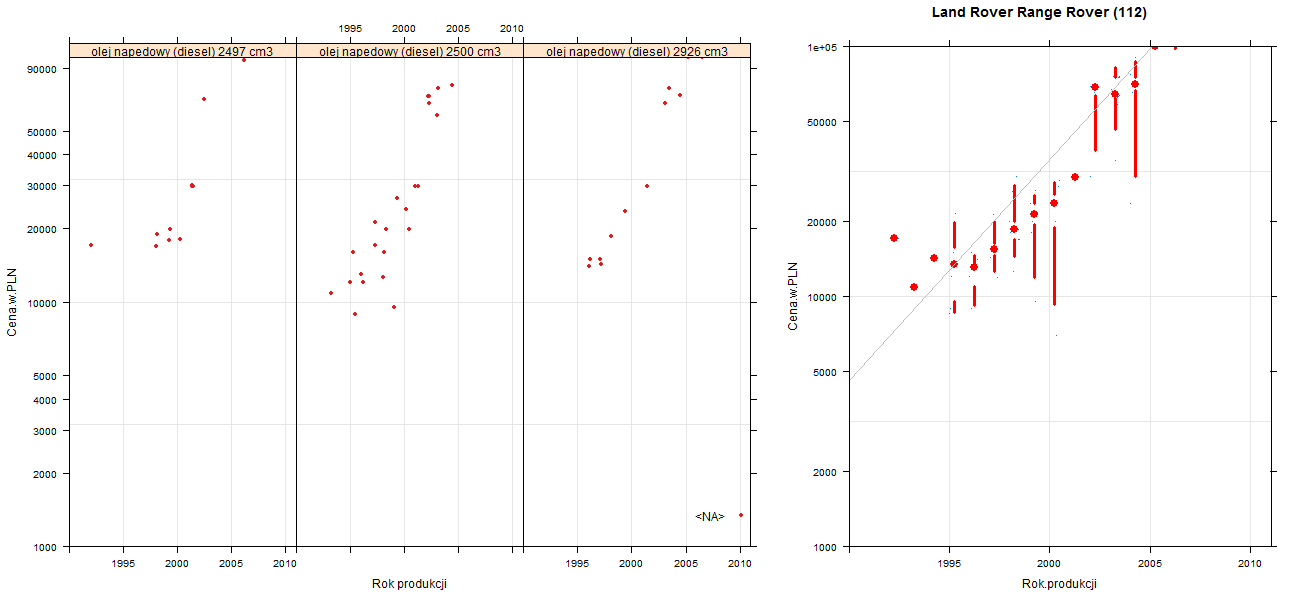Click the "1995" x-axis label under the Land Rover plot
1300x600 pixels.
tap(949, 564)
